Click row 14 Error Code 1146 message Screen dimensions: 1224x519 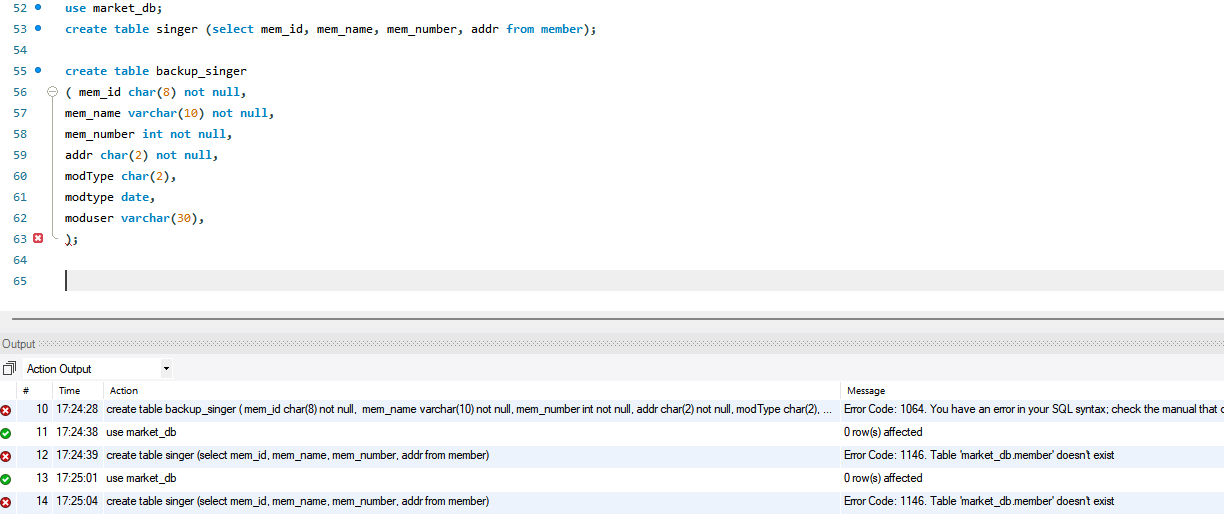pos(979,501)
